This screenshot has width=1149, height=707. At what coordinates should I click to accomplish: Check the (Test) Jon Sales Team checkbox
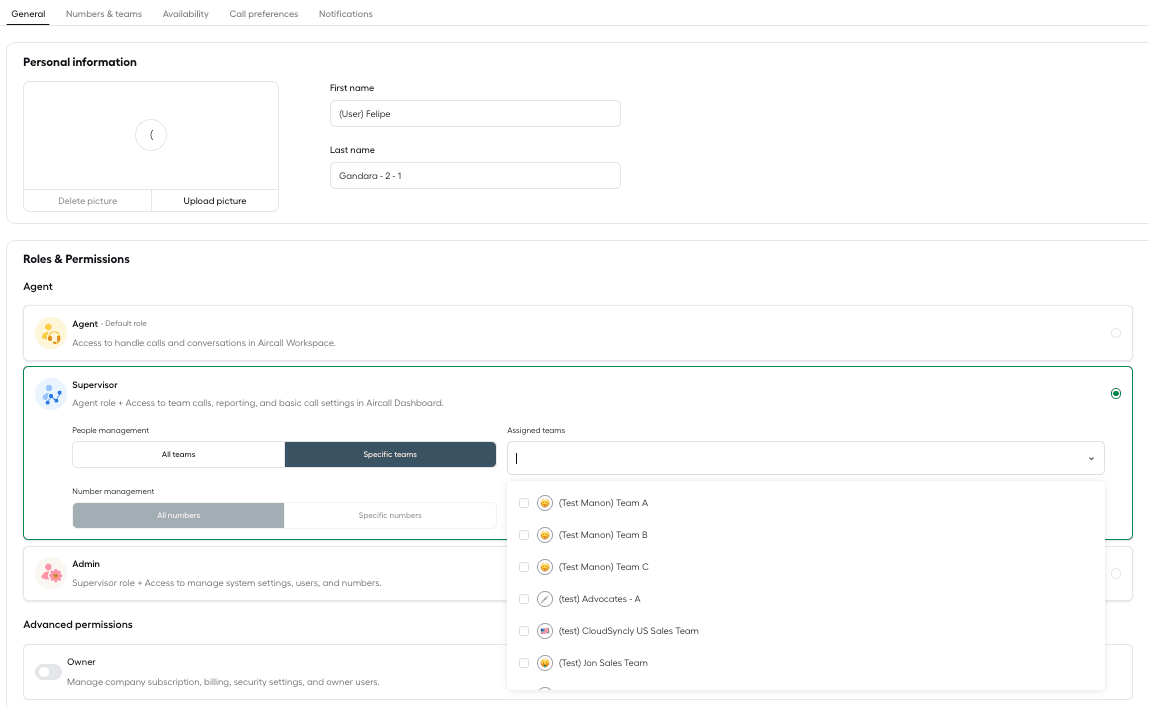point(524,663)
